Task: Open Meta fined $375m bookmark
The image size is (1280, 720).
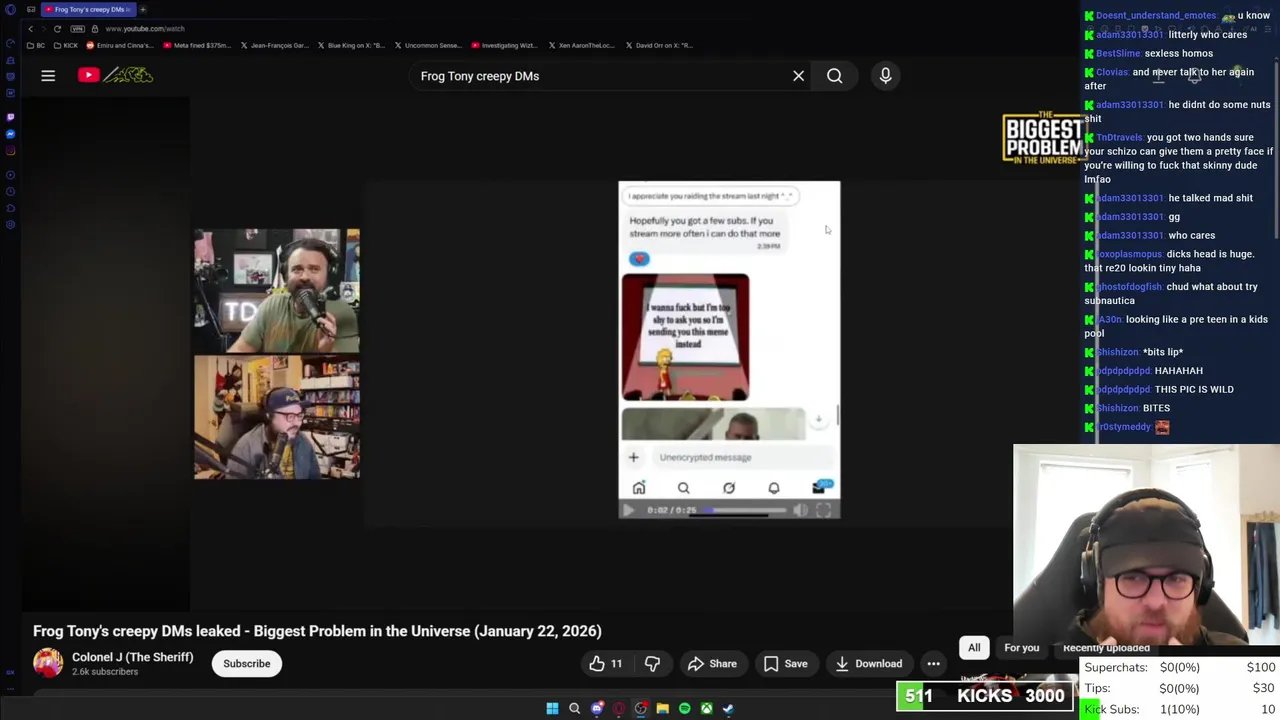Action: [196, 45]
